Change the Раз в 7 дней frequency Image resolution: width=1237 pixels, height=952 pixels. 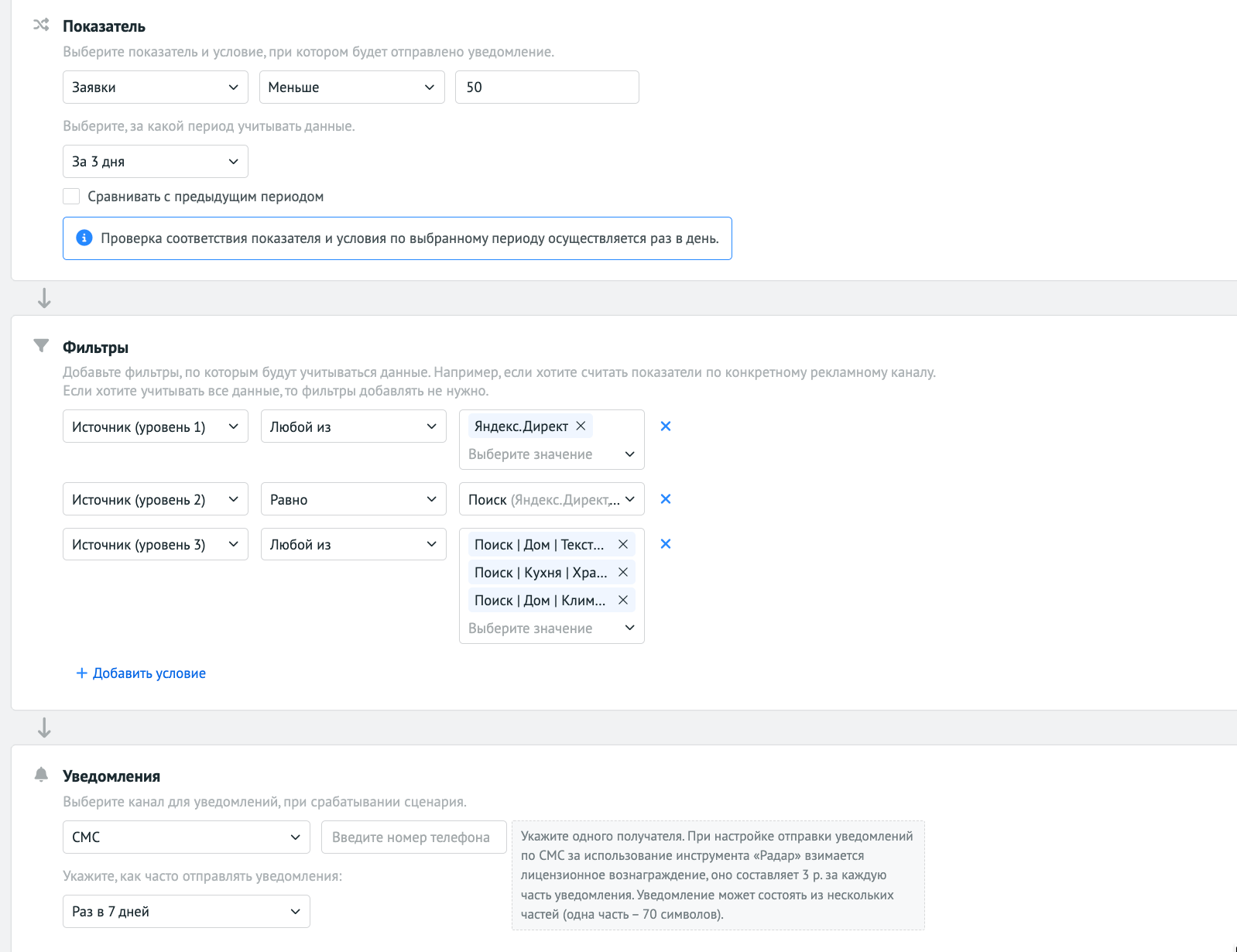[186, 912]
